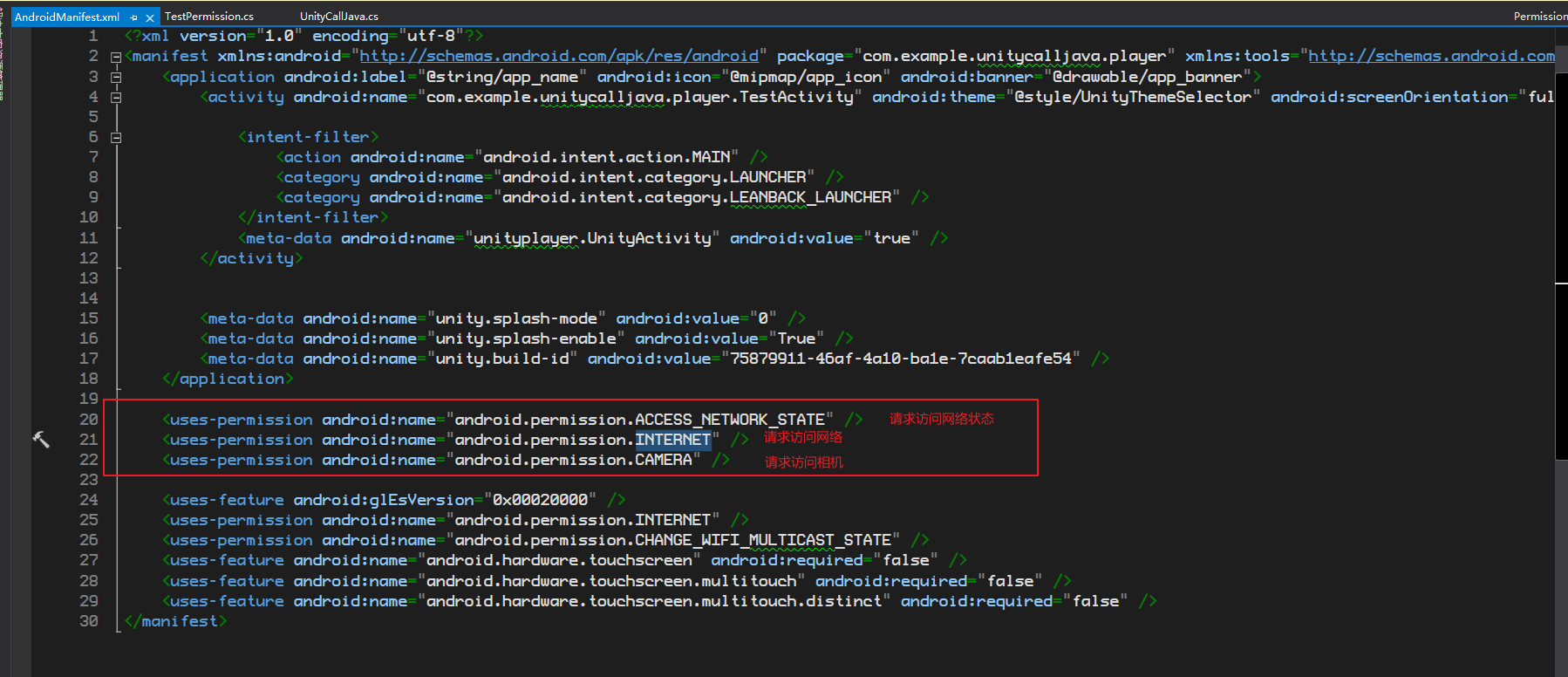The height and width of the screenshot is (677, 1568).
Task: Click the @string/app_name label value
Action: (501, 77)
